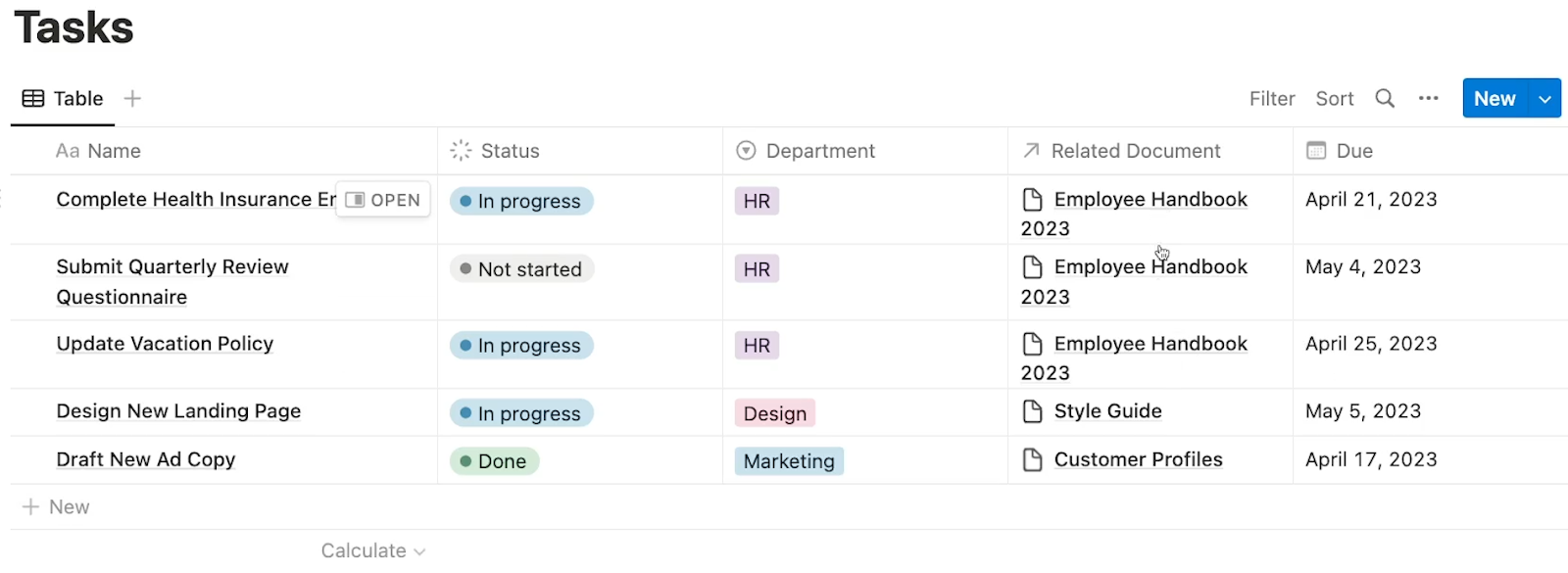Open the three-dots more options menu
This screenshot has width=1568, height=573.
point(1428,98)
